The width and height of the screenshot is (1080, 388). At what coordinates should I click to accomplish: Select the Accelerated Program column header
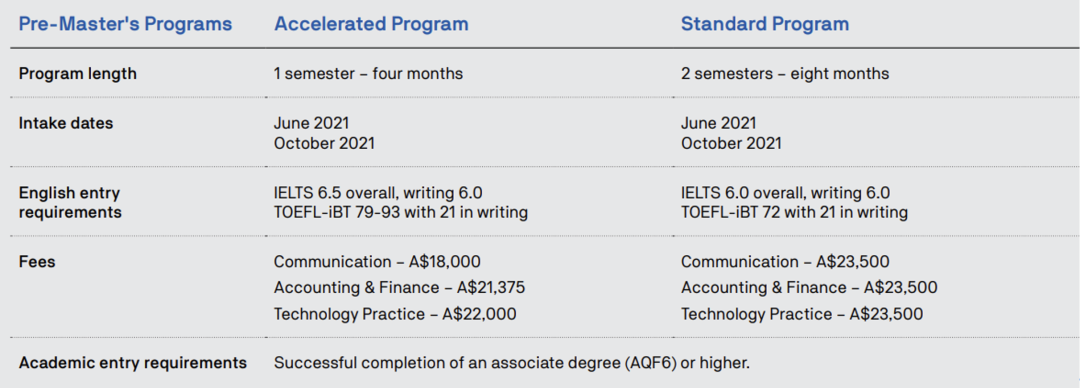[x=371, y=24]
